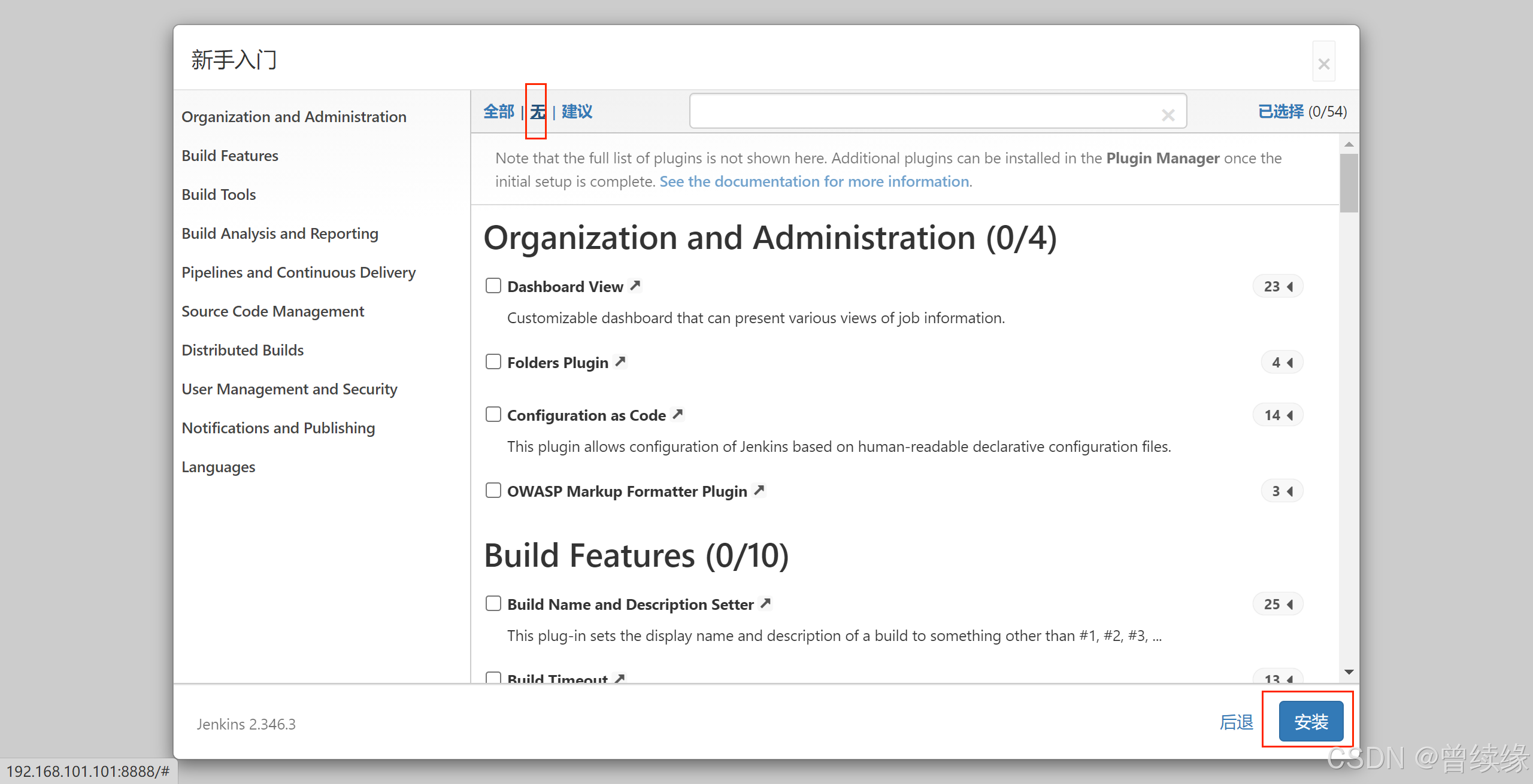Screen dimensions: 1533x784
Task: Jump to Build Tools category
Action: coord(219,195)
